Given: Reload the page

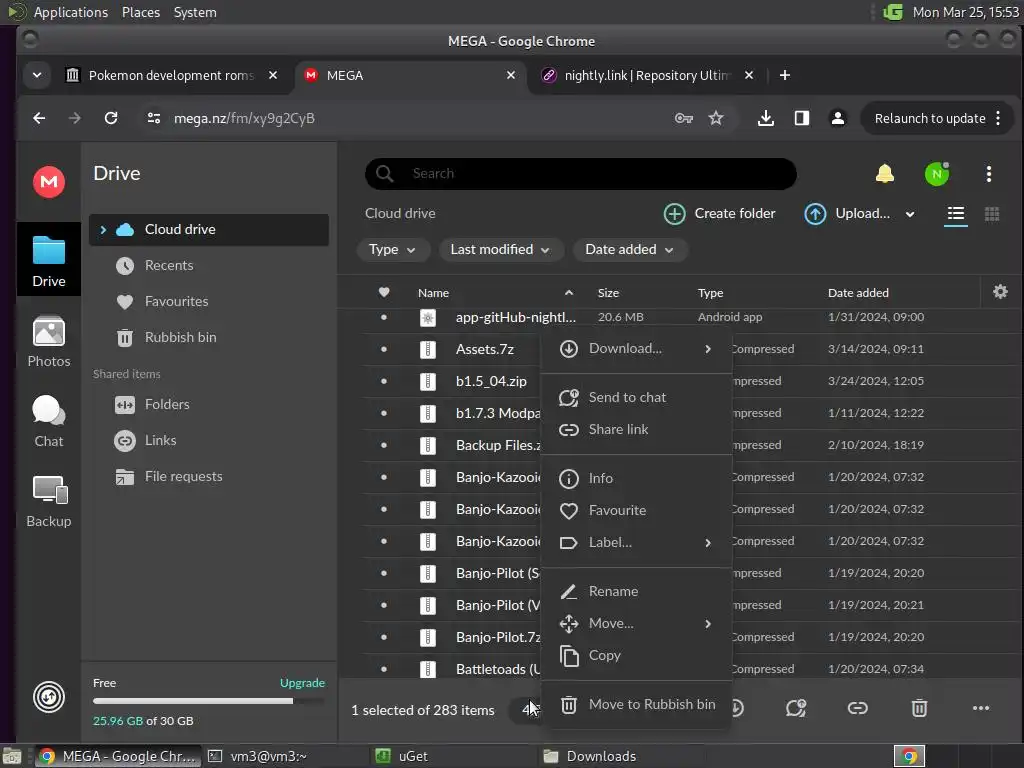Looking at the screenshot, I should click(111, 118).
